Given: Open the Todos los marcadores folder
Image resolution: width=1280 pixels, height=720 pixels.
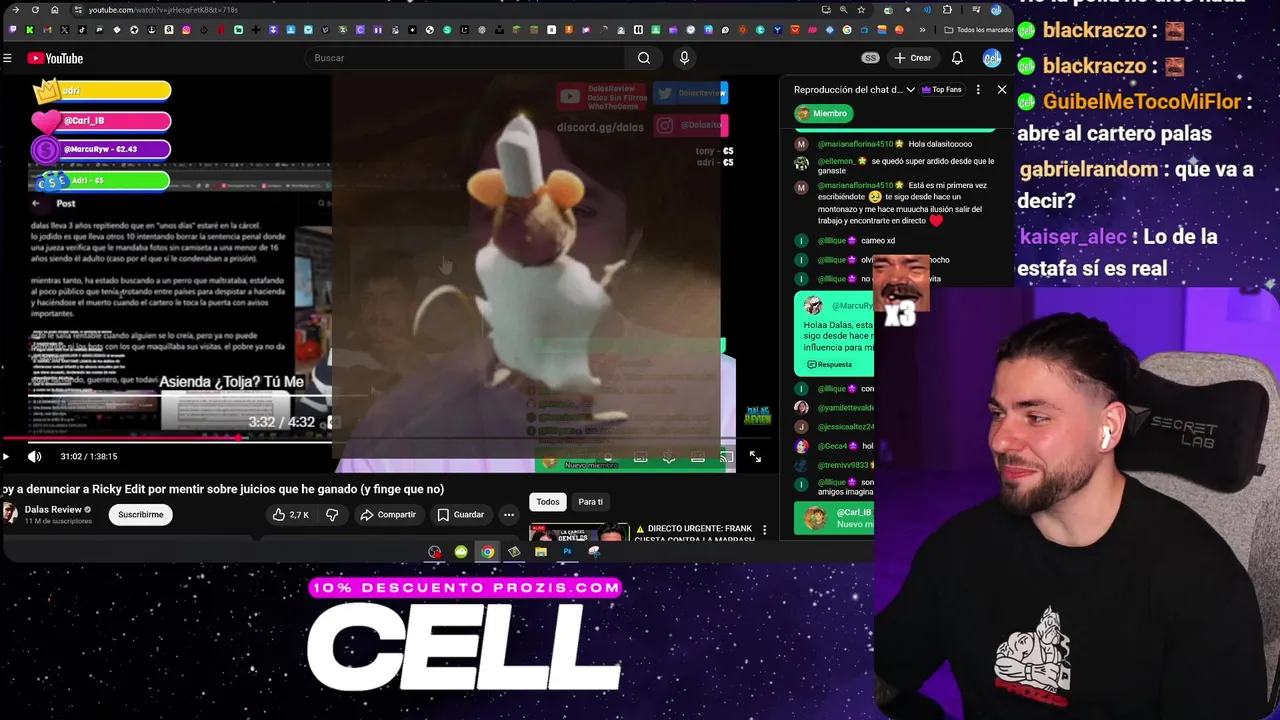Looking at the screenshot, I should (978, 30).
